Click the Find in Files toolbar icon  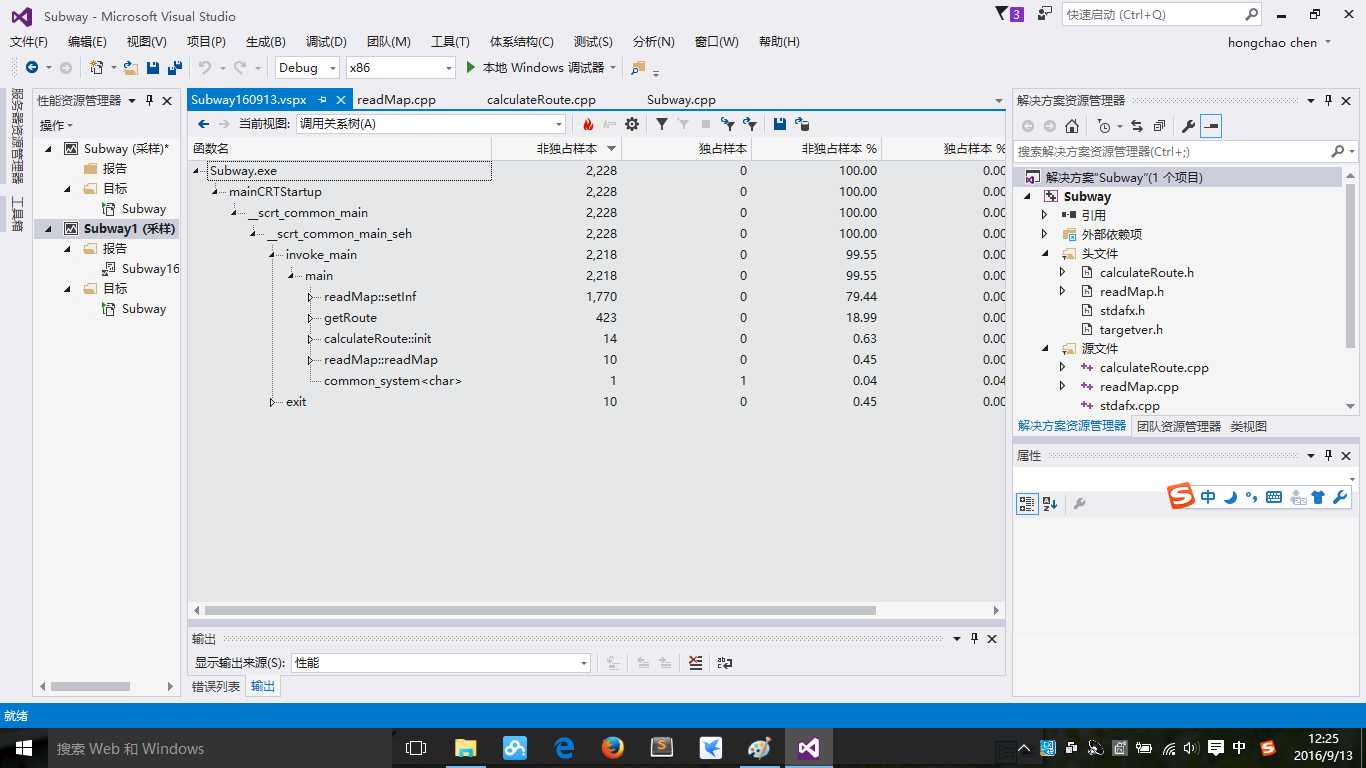tap(638, 68)
